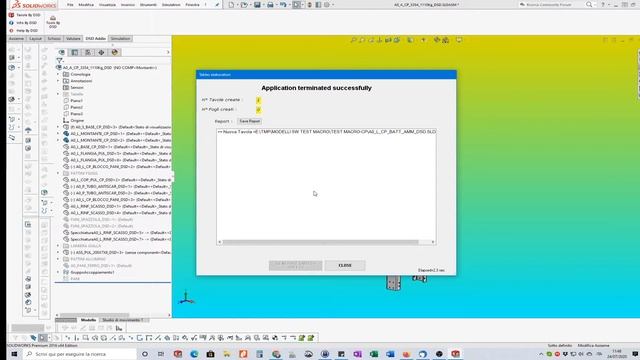
Task: Click the Undo arrow icon
Action: (x=283, y=5)
